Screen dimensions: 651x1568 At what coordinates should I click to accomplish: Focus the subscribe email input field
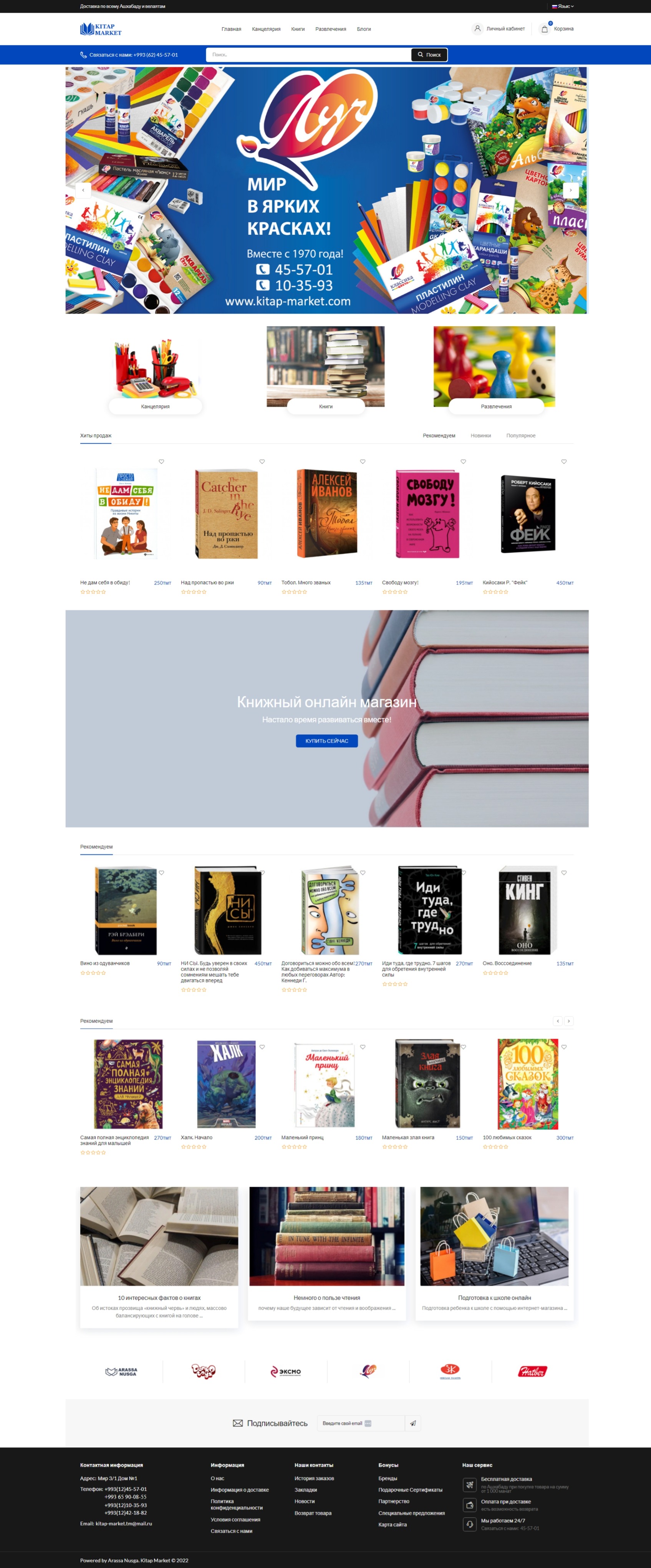click(x=361, y=1423)
